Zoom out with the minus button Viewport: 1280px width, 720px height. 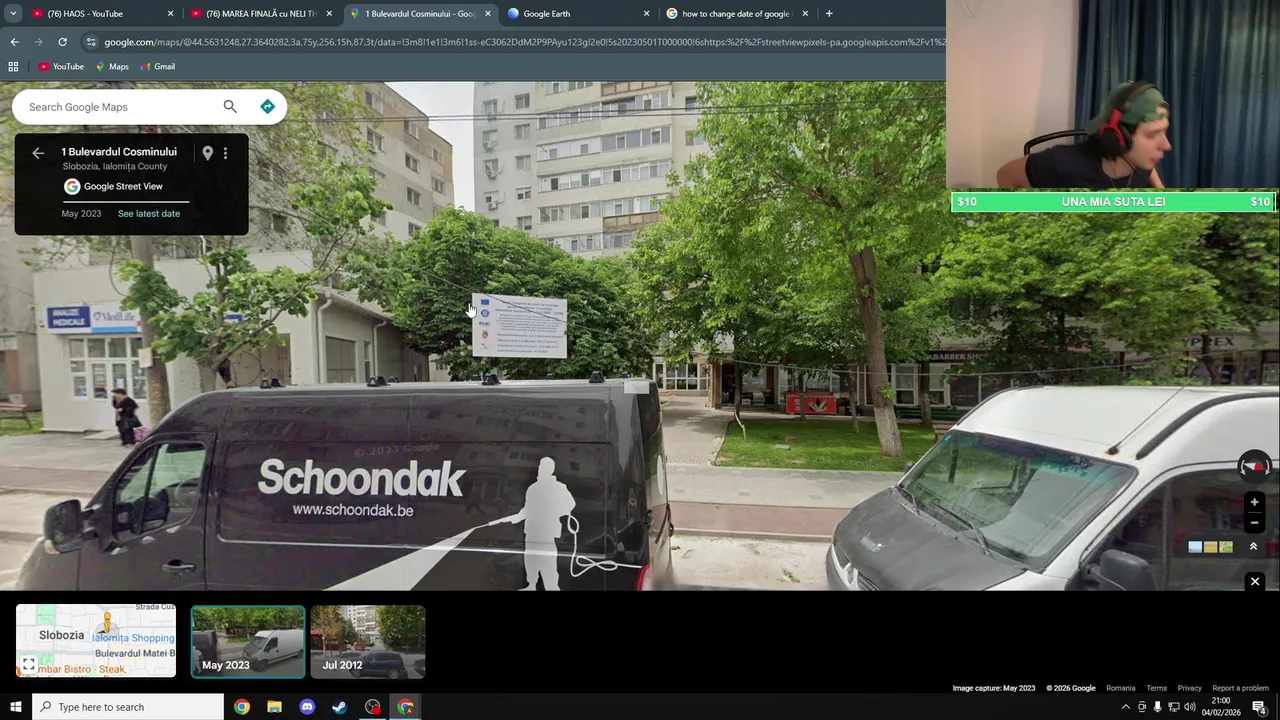point(1255,522)
